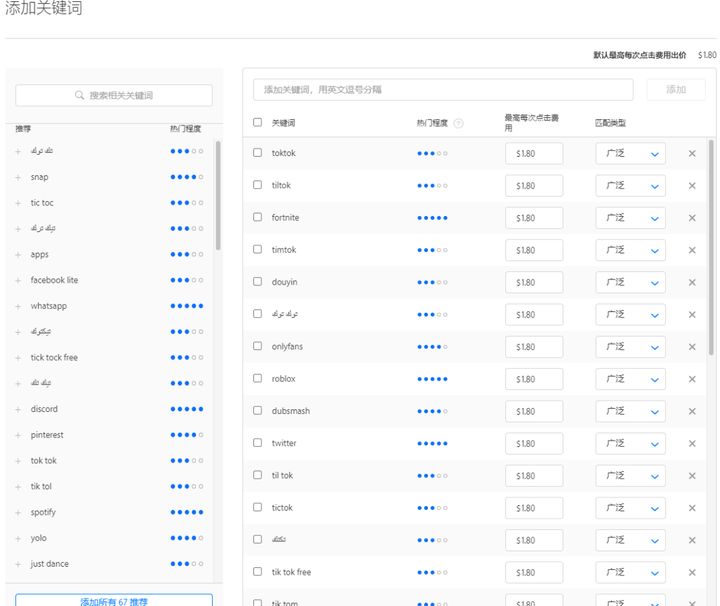Open the popularity help question icon

click(458, 123)
